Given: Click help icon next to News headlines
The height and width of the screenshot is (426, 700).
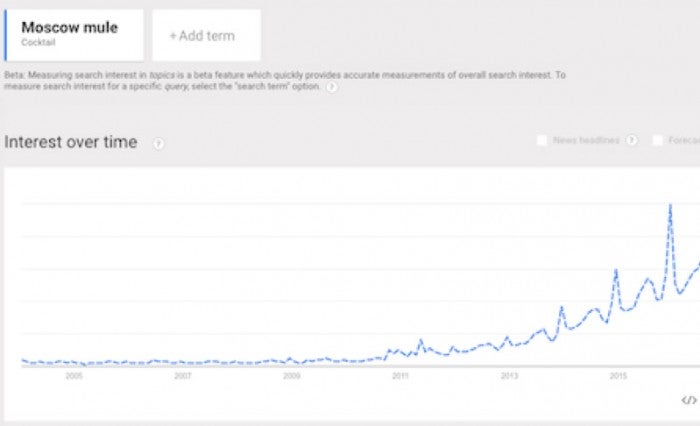Looking at the screenshot, I should (x=631, y=140).
